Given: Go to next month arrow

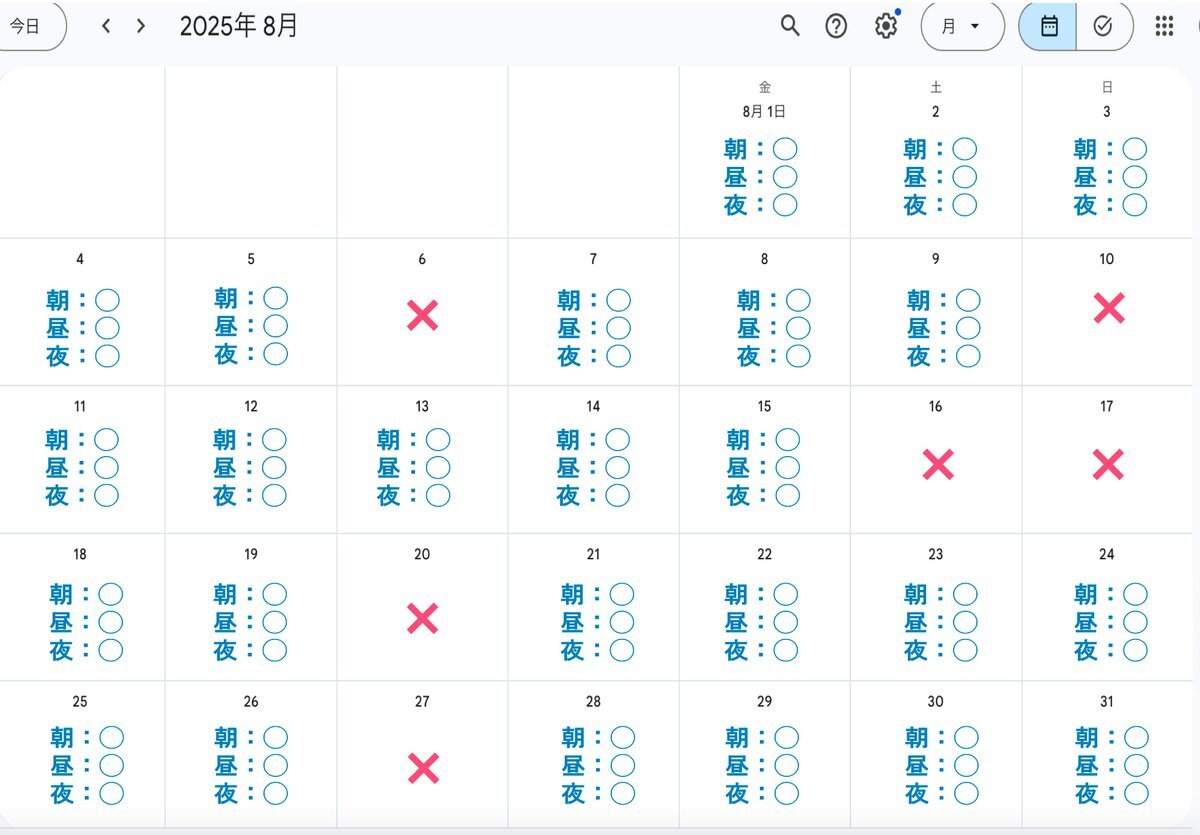Looking at the screenshot, I should click(x=141, y=26).
